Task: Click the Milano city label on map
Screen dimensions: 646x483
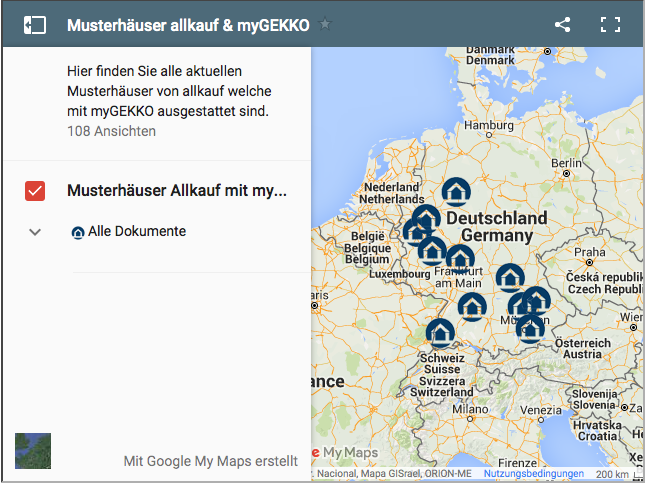Action: [x=470, y=409]
